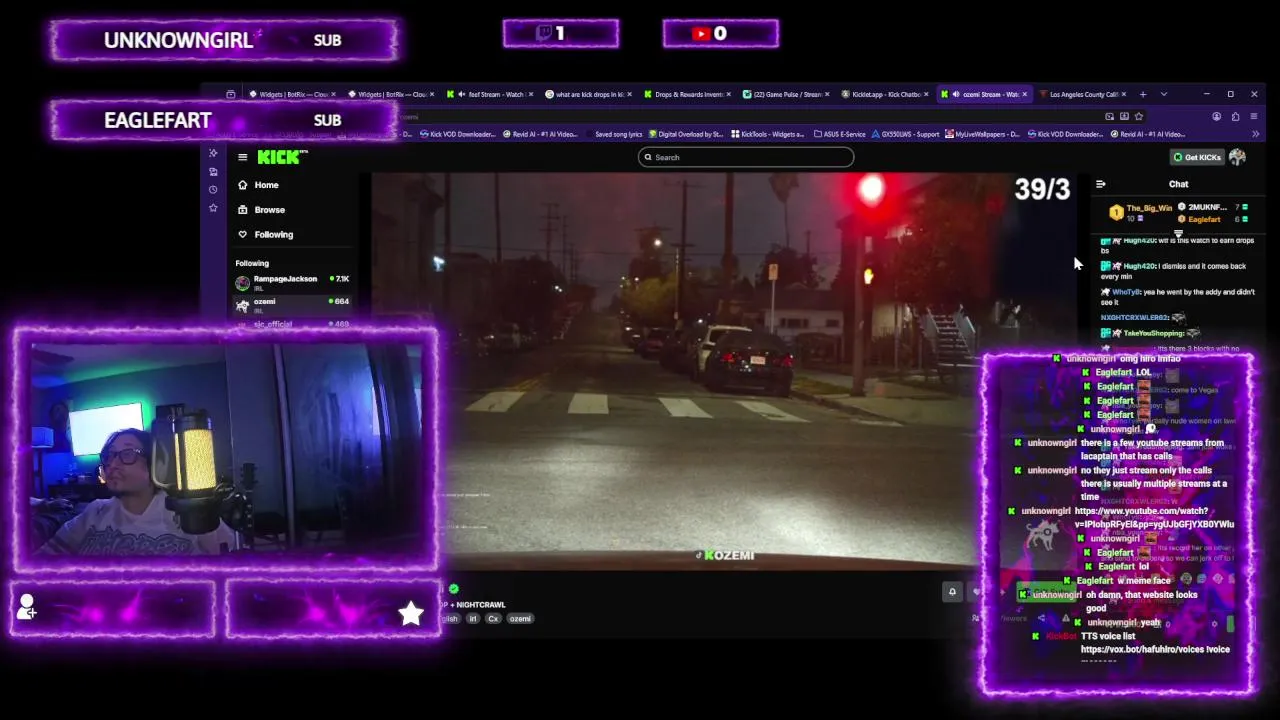
Task: Close the 'ozemi Stream' tab
Action: pos(1024,94)
